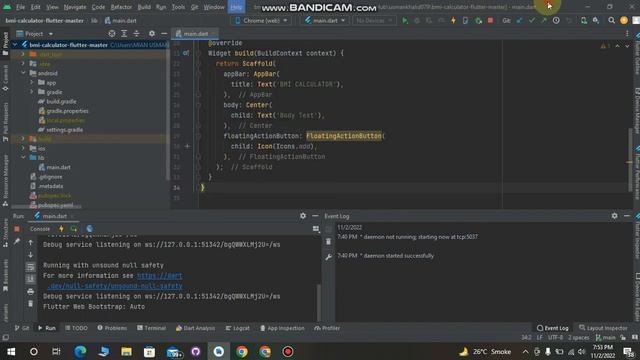Print console output with printer icon
Image resolution: width=640 pixels, height=360 pixels.
31,291
